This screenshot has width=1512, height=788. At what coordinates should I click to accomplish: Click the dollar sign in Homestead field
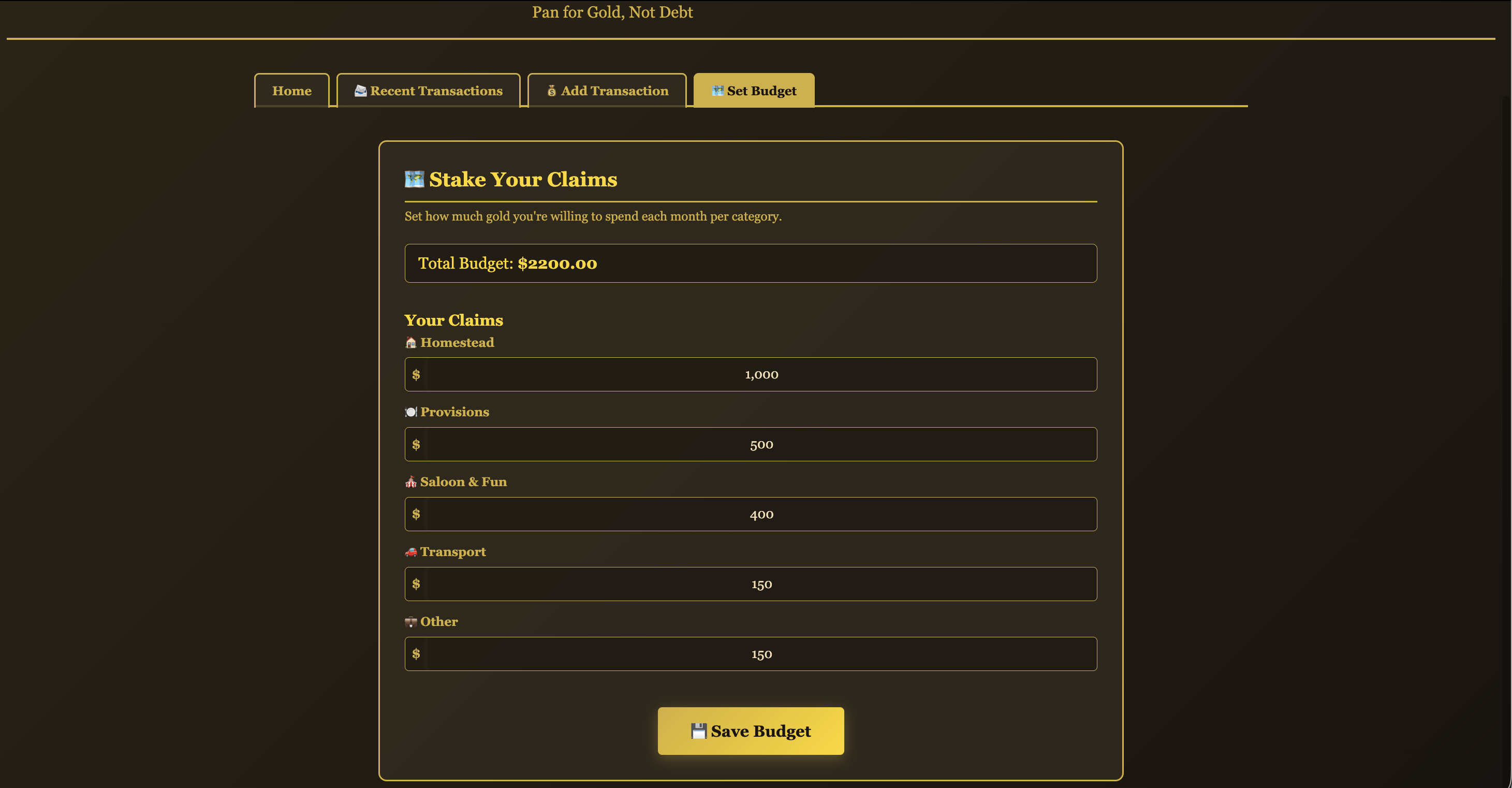[416, 375]
